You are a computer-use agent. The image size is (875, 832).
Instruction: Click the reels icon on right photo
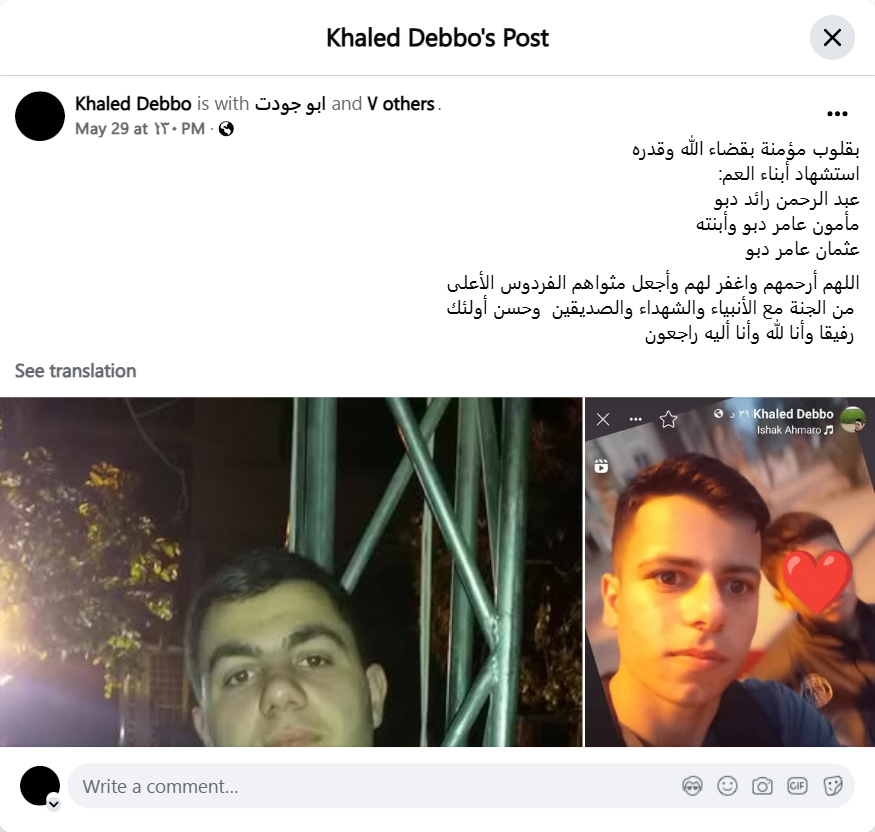coord(601,465)
